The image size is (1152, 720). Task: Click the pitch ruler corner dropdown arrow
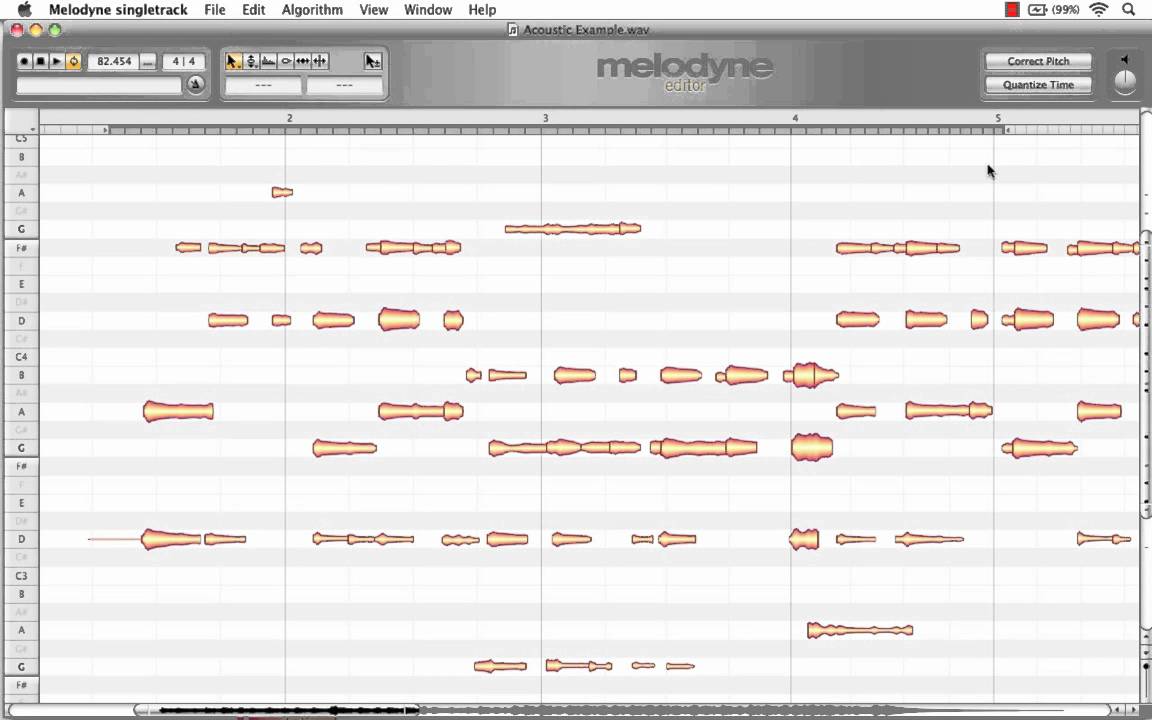coord(32,130)
